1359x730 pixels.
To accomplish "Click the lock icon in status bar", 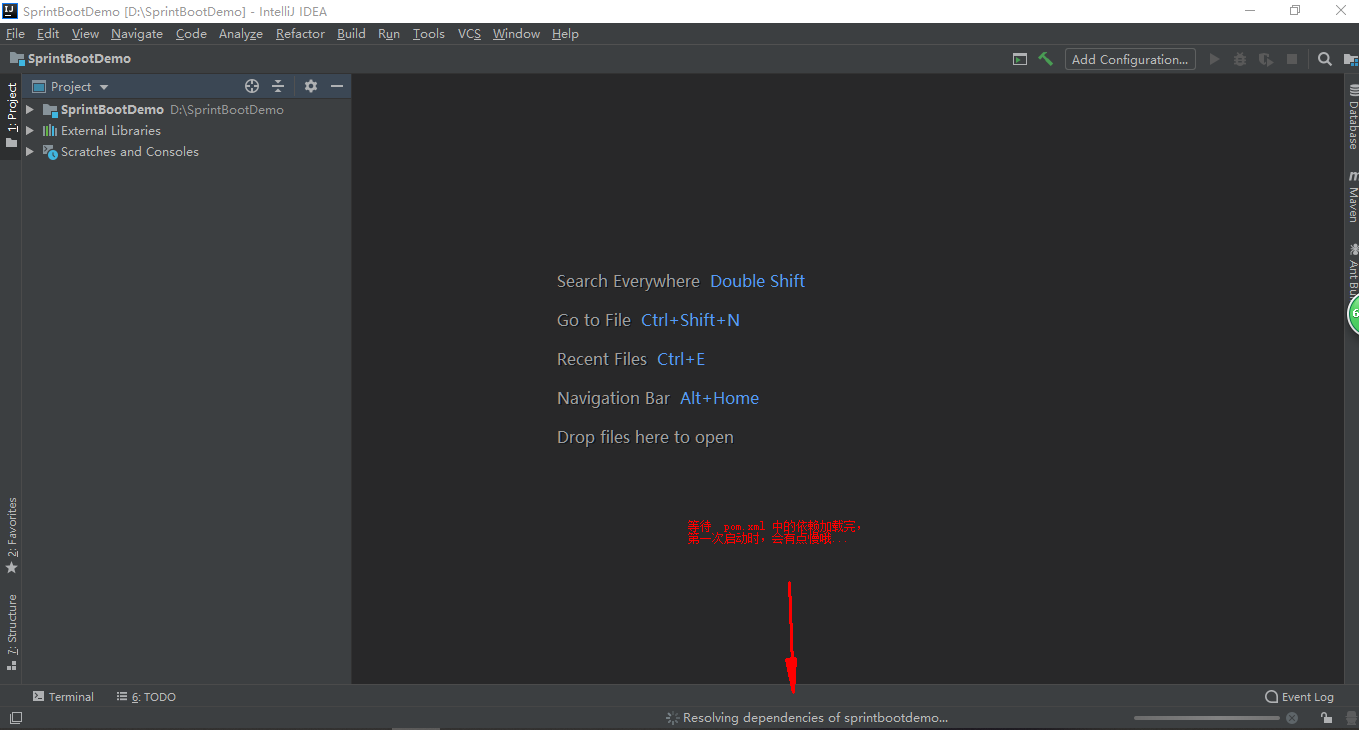I will pyautogui.click(x=1326, y=718).
